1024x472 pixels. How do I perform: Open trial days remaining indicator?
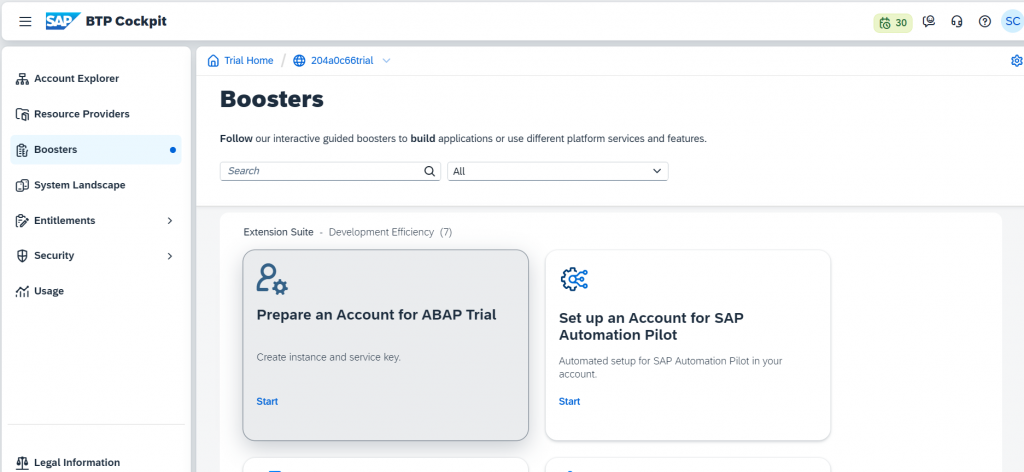(893, 22)
